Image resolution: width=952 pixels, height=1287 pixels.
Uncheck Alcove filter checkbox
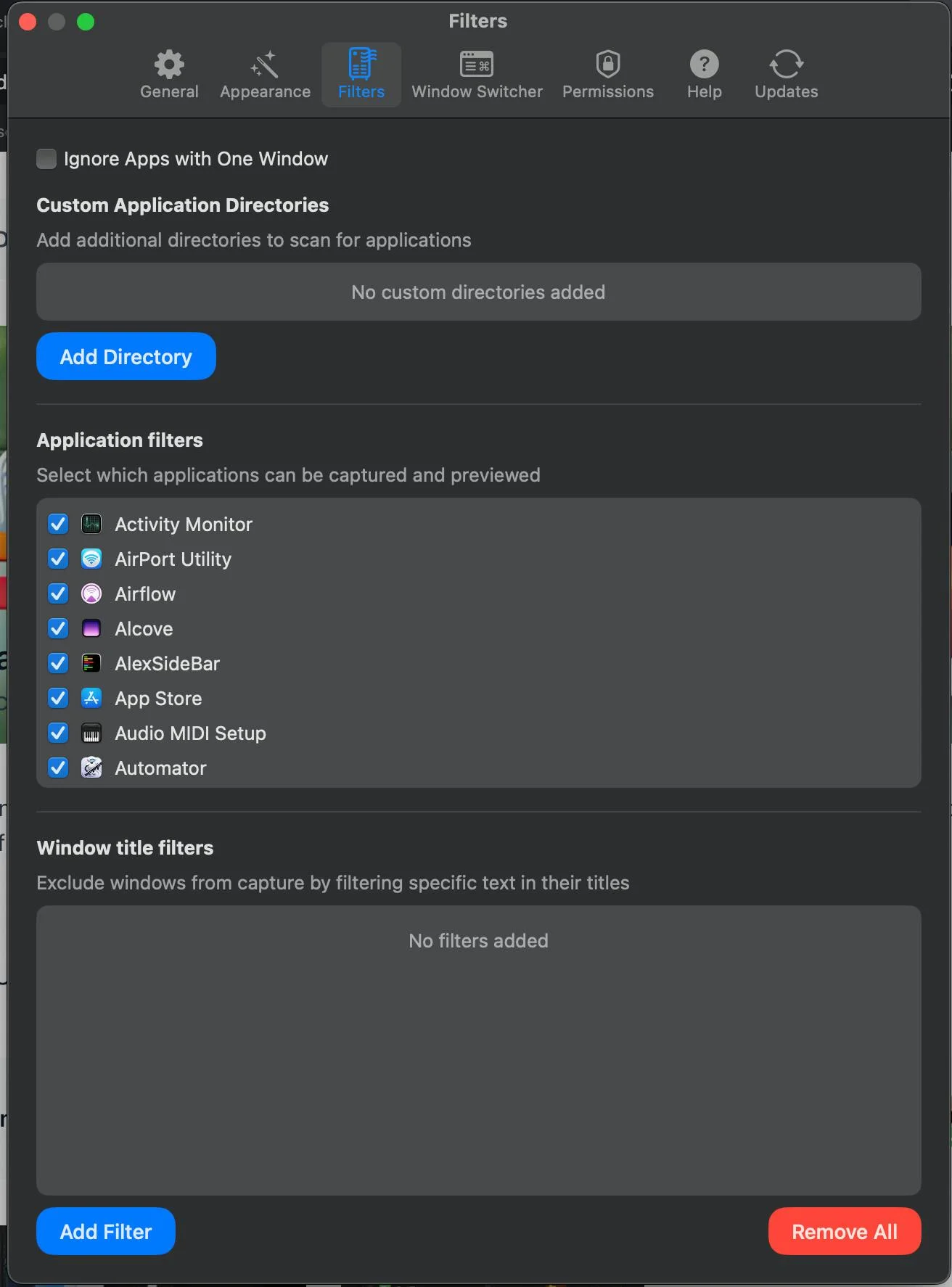58,628
